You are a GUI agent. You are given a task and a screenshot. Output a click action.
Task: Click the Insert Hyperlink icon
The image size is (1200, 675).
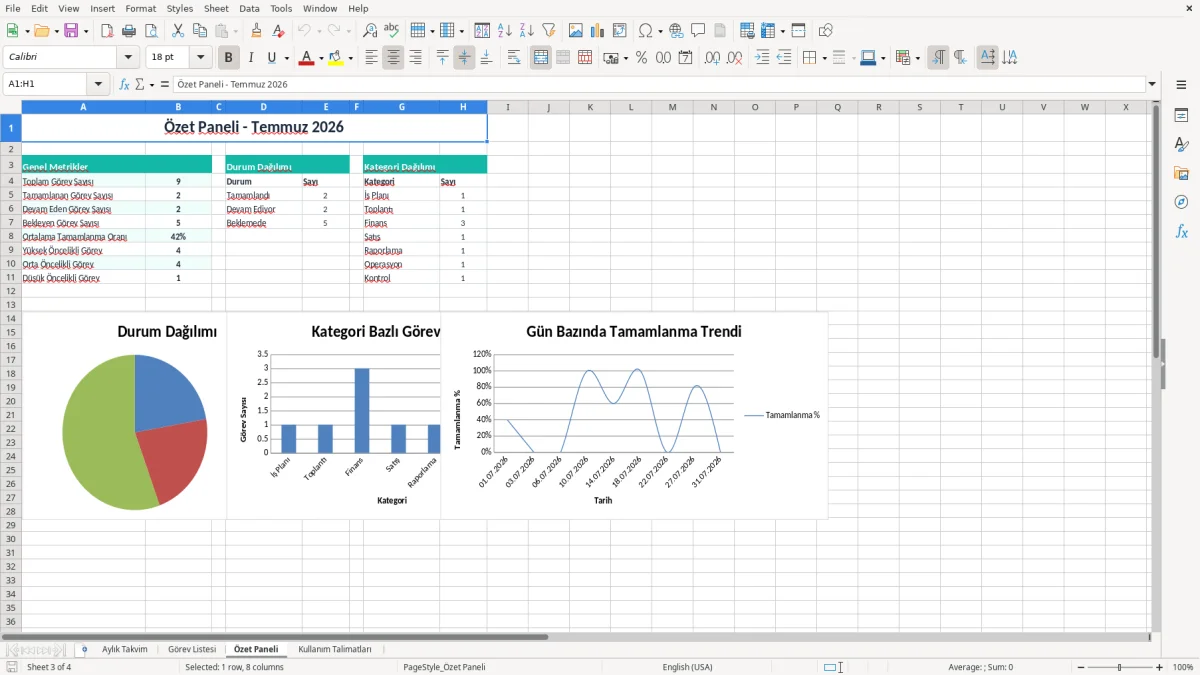[676, 31]
